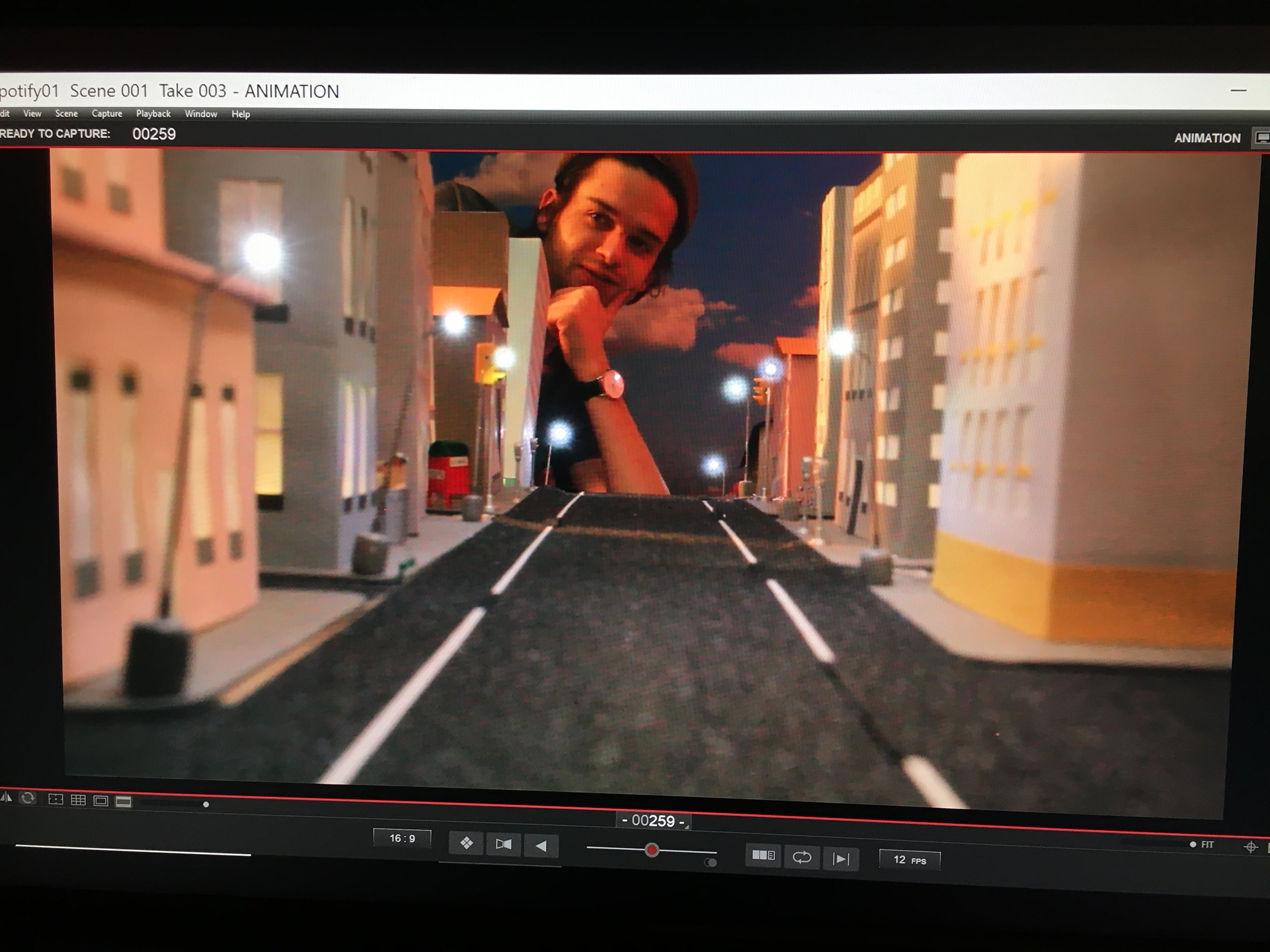Open the Help menu
The width and height of the screenshot is (1270, 952).
tap(241, 114)
